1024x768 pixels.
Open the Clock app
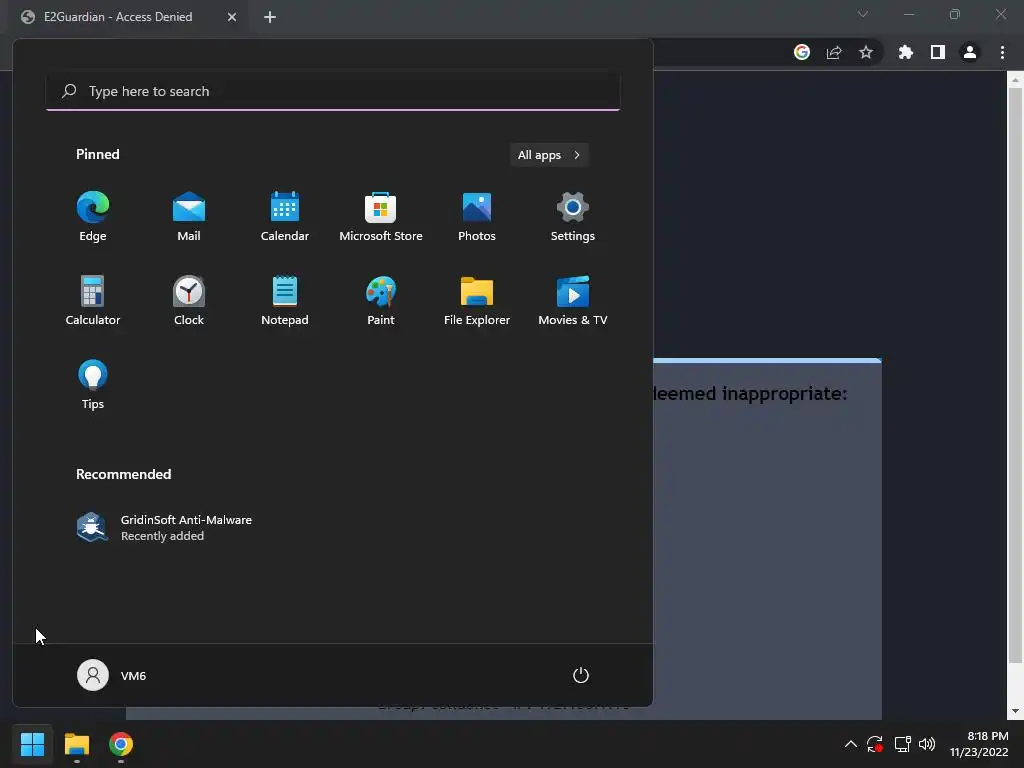click(x=189, y=300)
